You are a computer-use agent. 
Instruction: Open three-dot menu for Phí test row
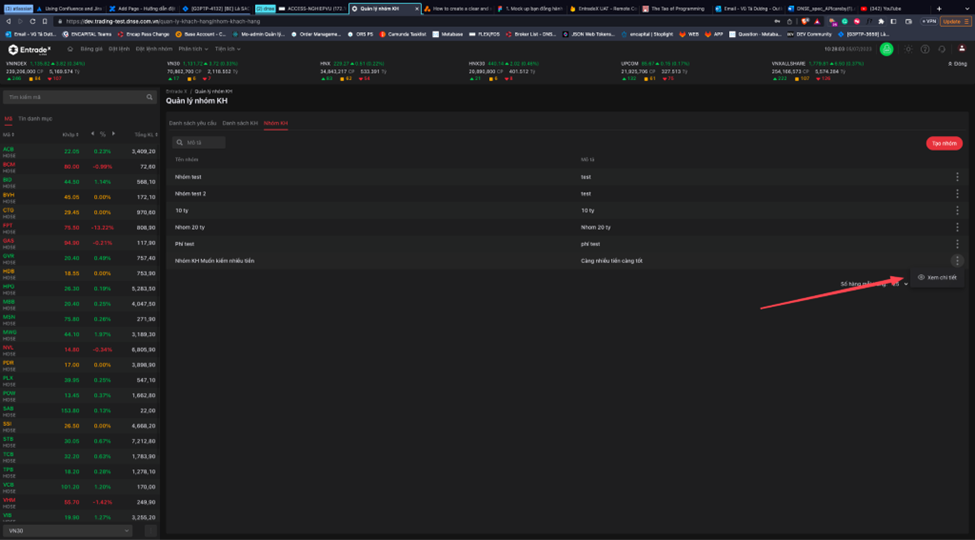pyautogui.click(x=957, y=244)
